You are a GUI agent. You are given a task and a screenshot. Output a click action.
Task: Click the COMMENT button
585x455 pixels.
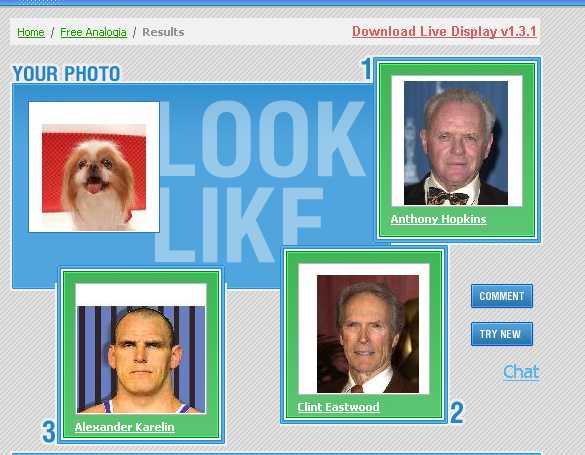[502, 296]
